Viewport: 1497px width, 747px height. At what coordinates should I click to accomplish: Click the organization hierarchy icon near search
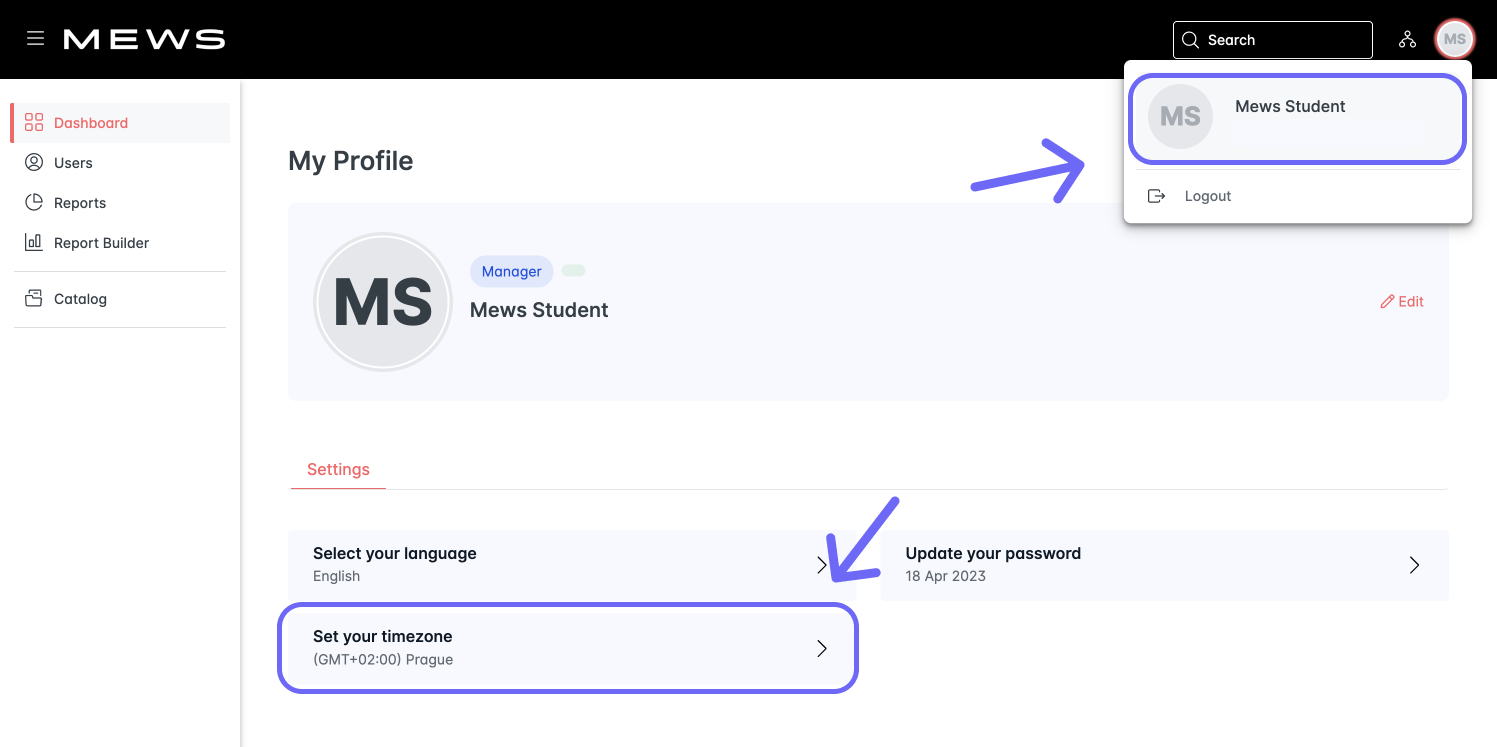point(1407,39)
